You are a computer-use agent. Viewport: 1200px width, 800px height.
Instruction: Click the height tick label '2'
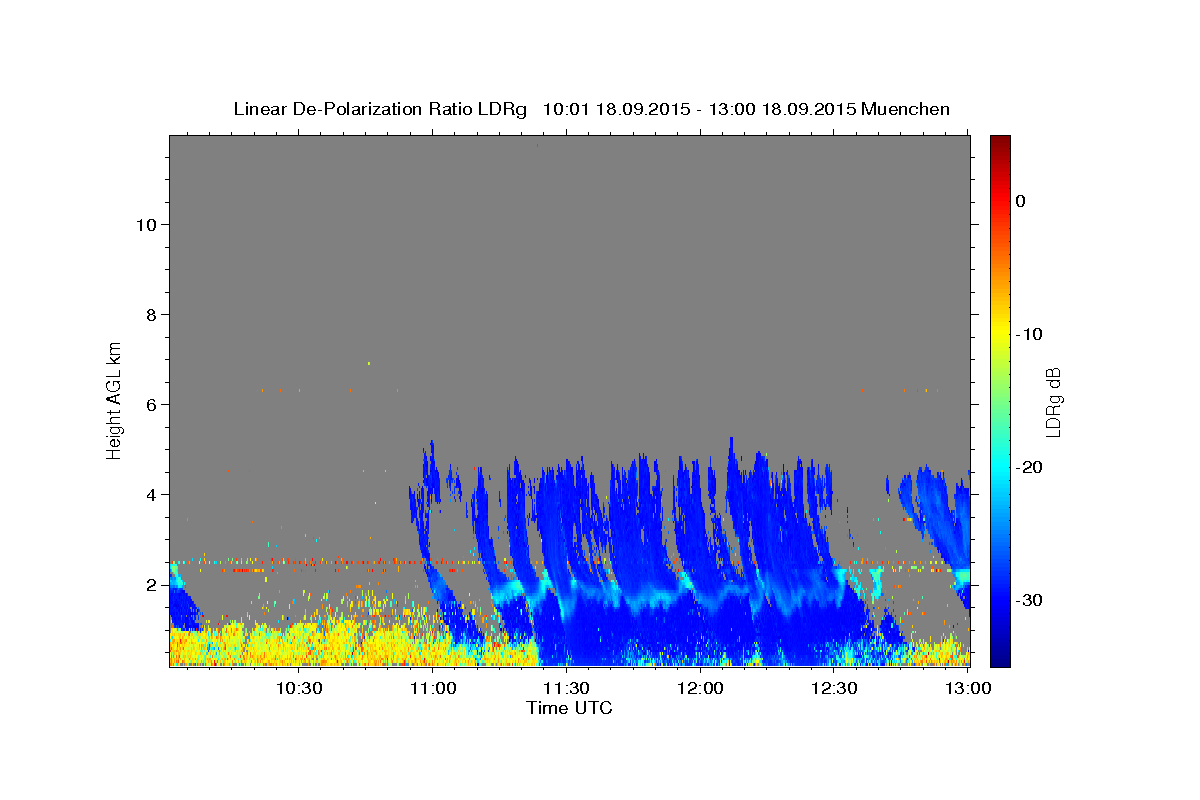pos(149,584)
